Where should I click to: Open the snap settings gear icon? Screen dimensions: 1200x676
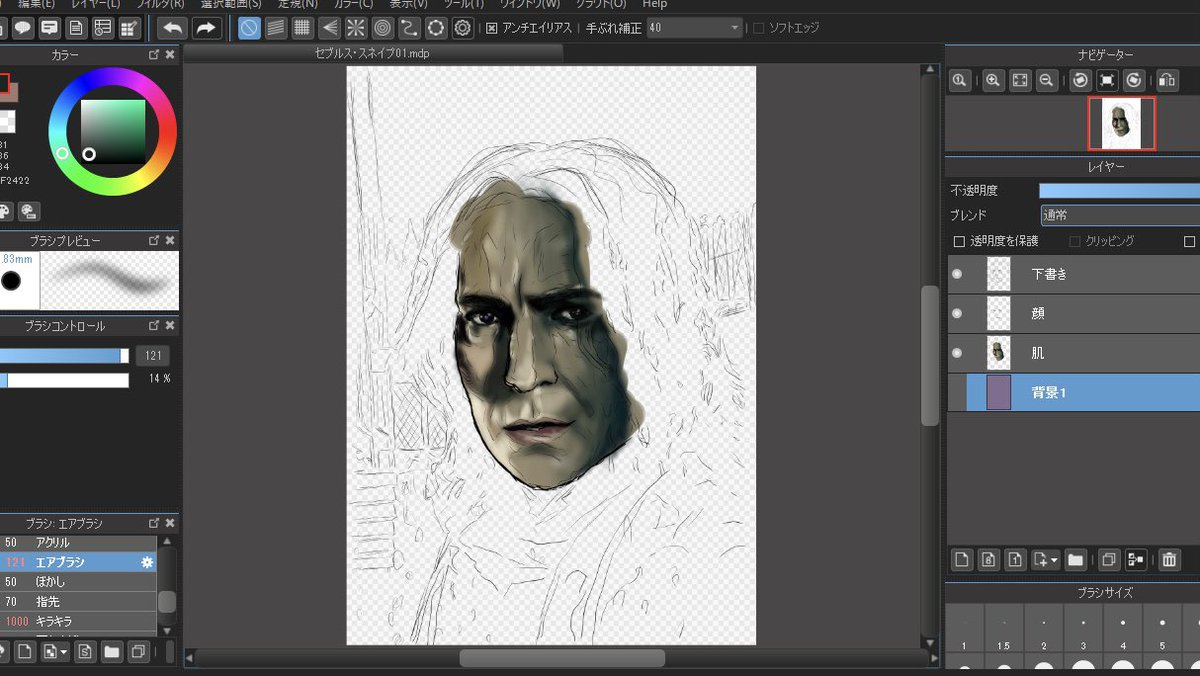tap(462, 28)
